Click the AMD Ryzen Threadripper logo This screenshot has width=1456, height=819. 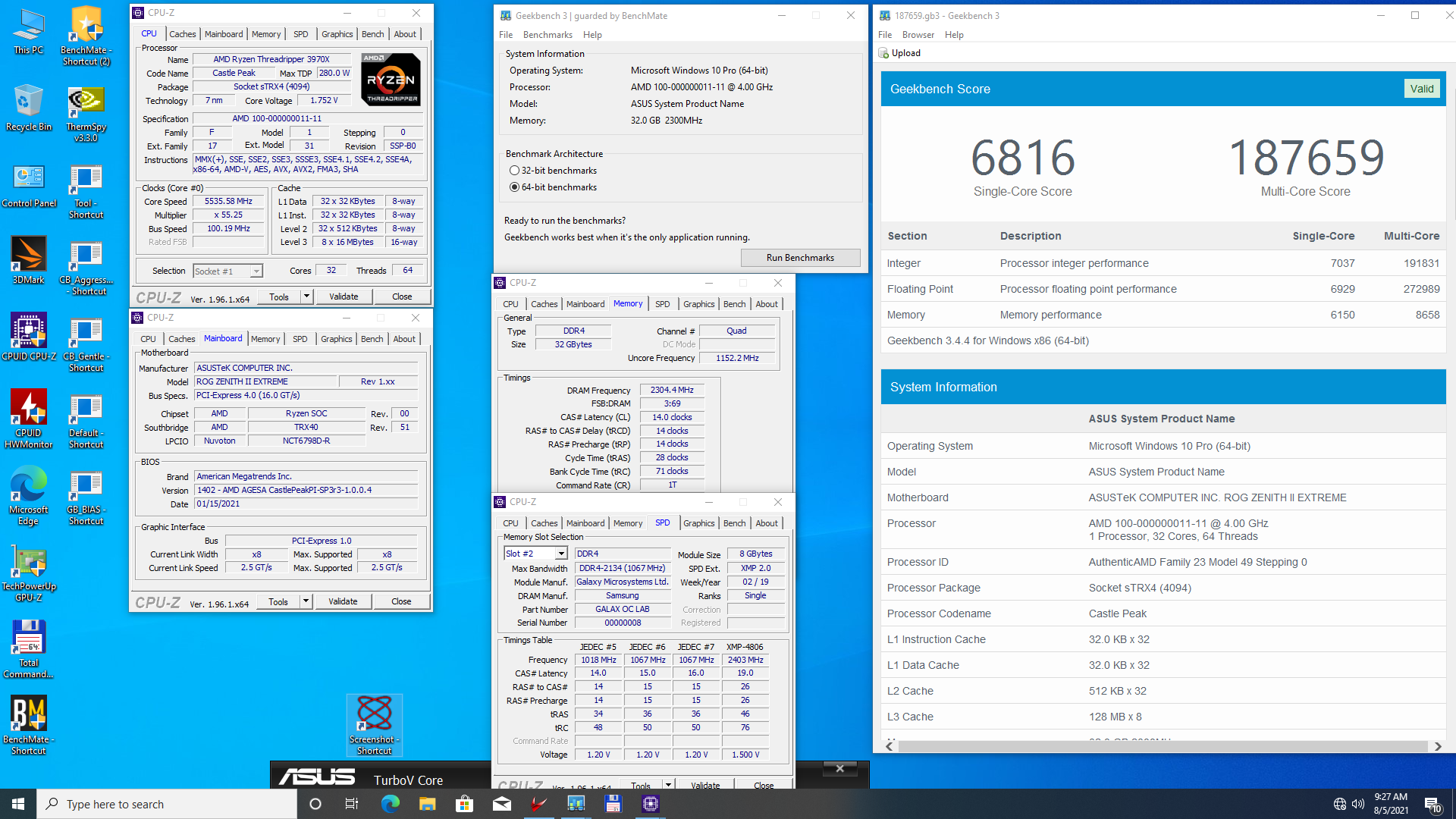(x=391, y=79)
